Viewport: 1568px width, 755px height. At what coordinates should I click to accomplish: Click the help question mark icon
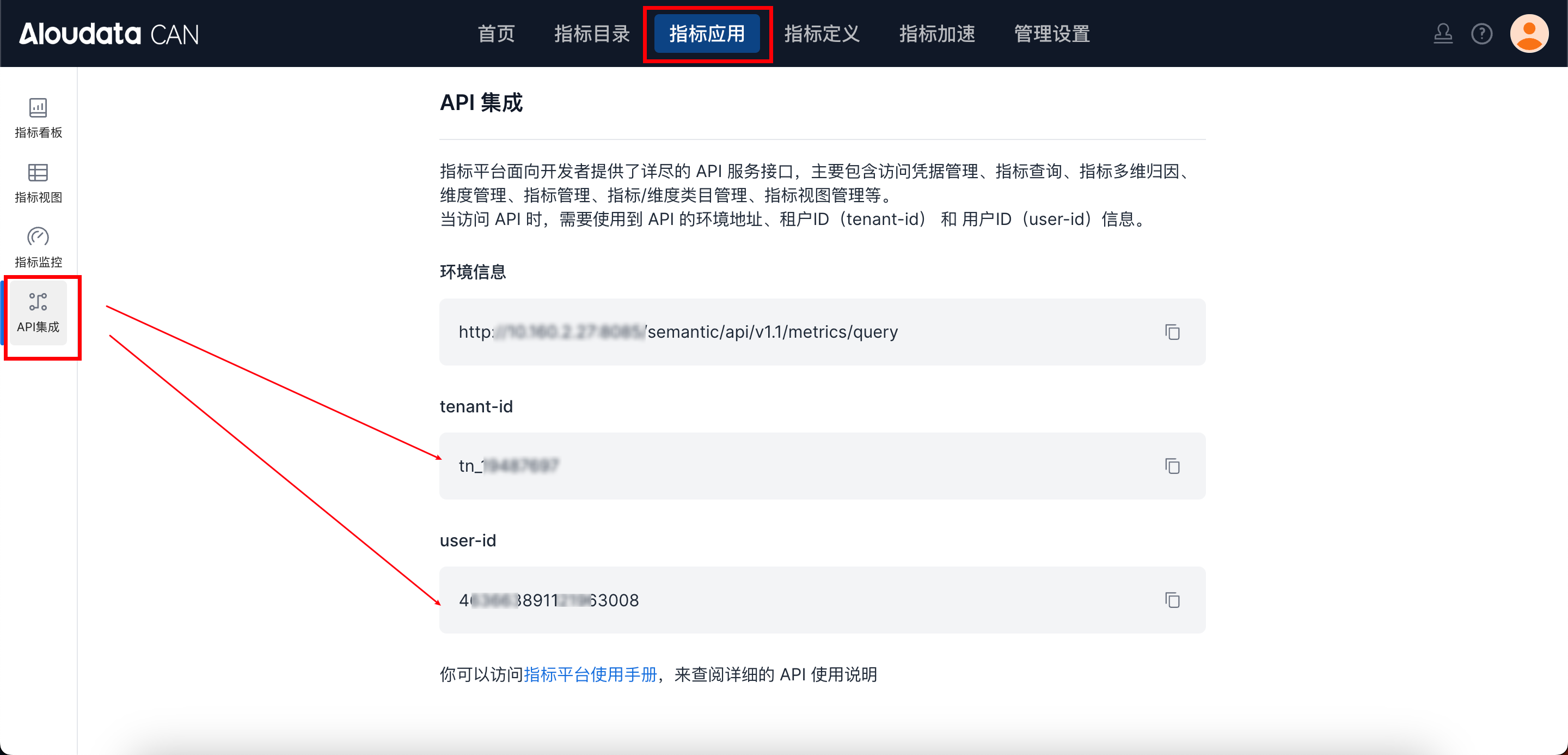[1481, 33]
